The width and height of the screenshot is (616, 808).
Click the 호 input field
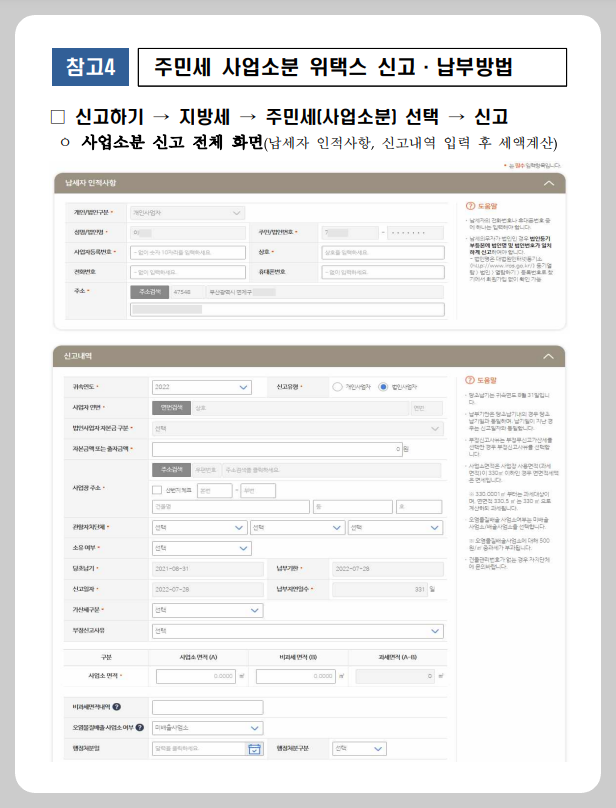pyautogui.click(x=419, y=507)
